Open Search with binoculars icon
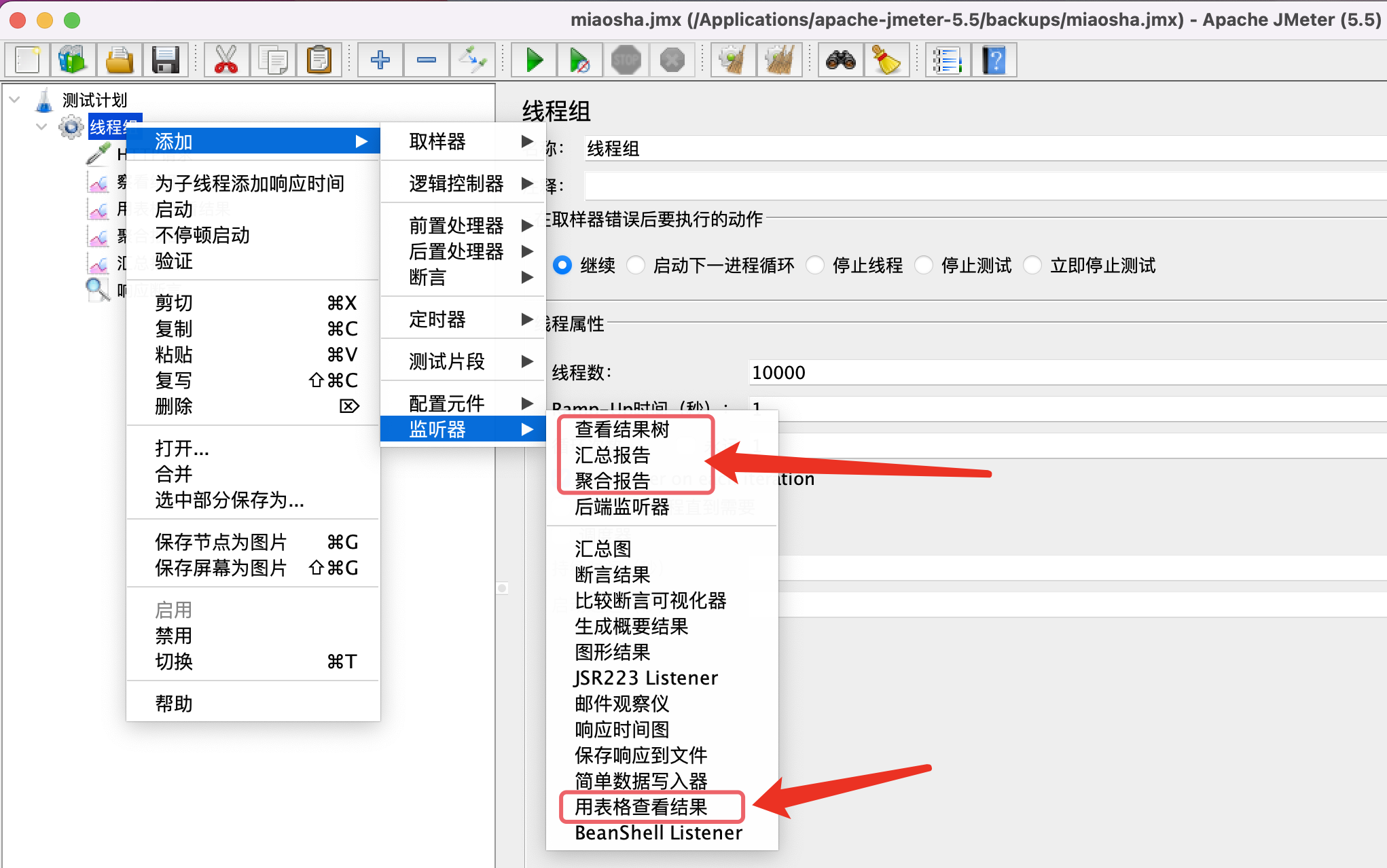Screen dimensions: 1387x868 tap(840, 60)
